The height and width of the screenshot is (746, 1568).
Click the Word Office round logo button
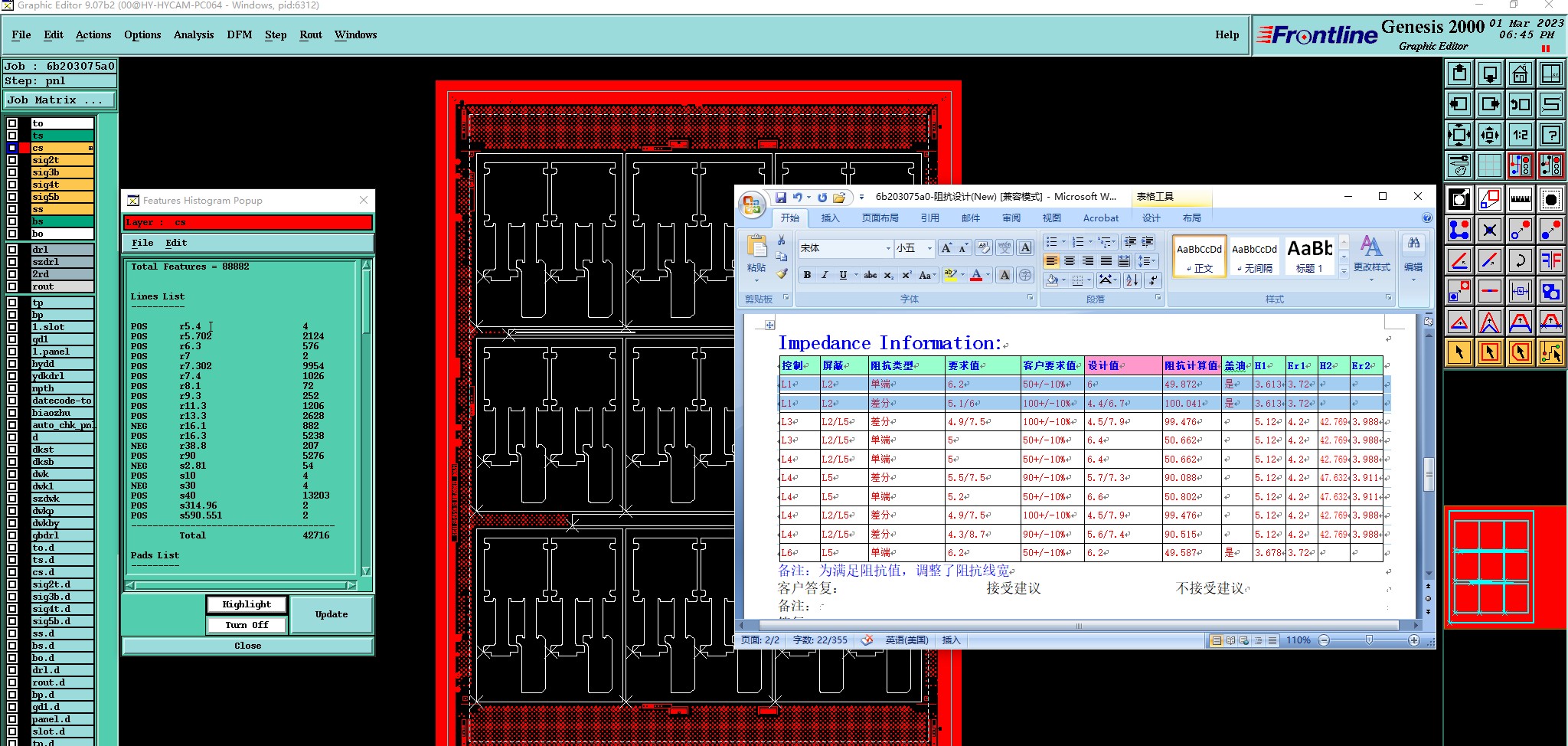752,204
